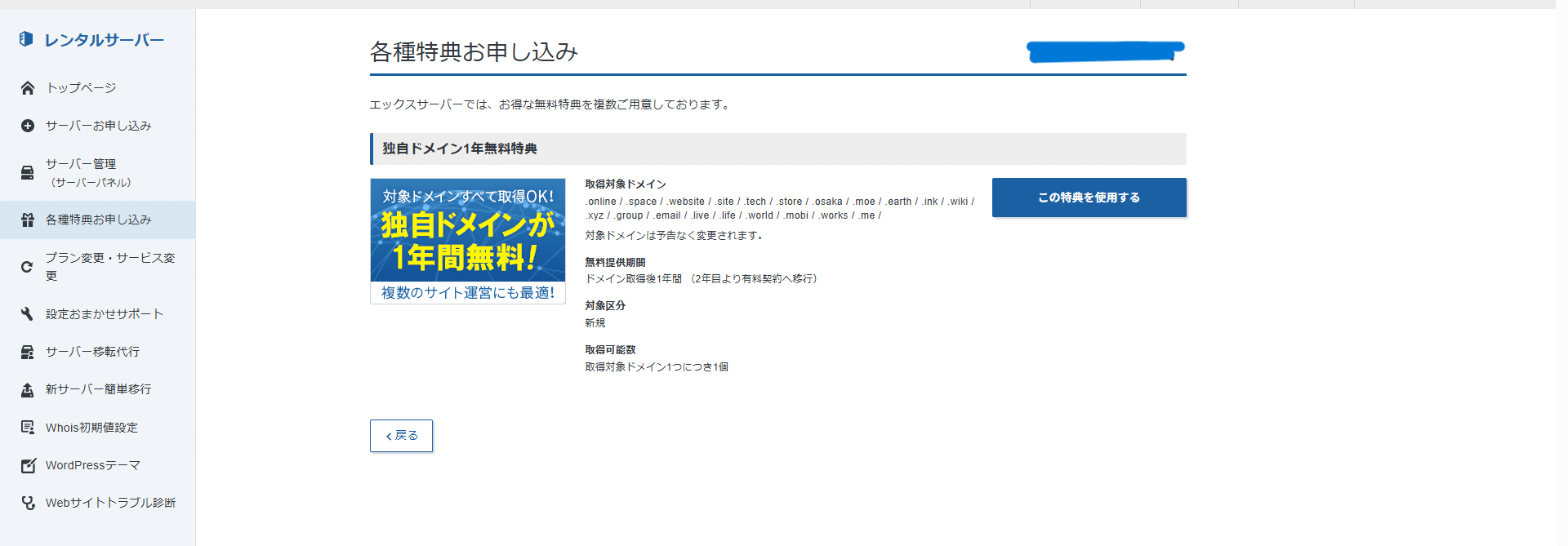
Task: Click the レンタルサーバー logo icon
Action: point(26,38)
